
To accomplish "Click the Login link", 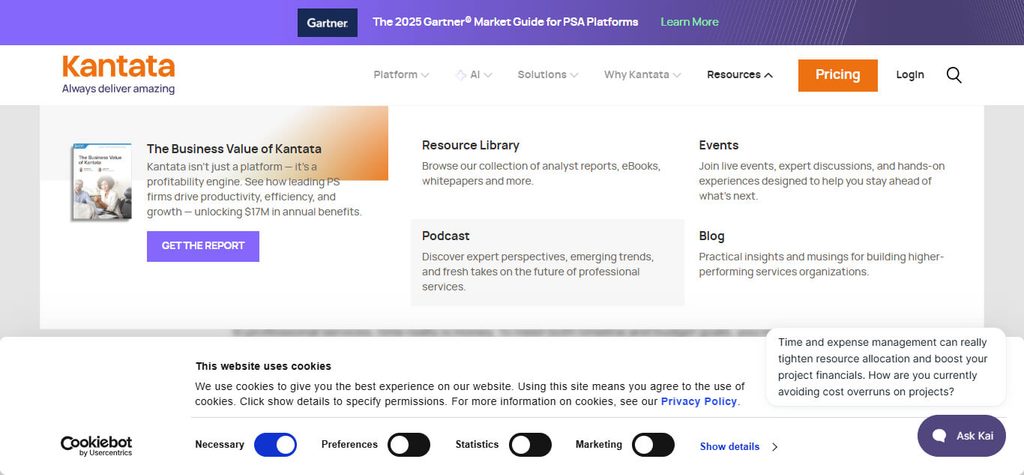I will 910,74.
